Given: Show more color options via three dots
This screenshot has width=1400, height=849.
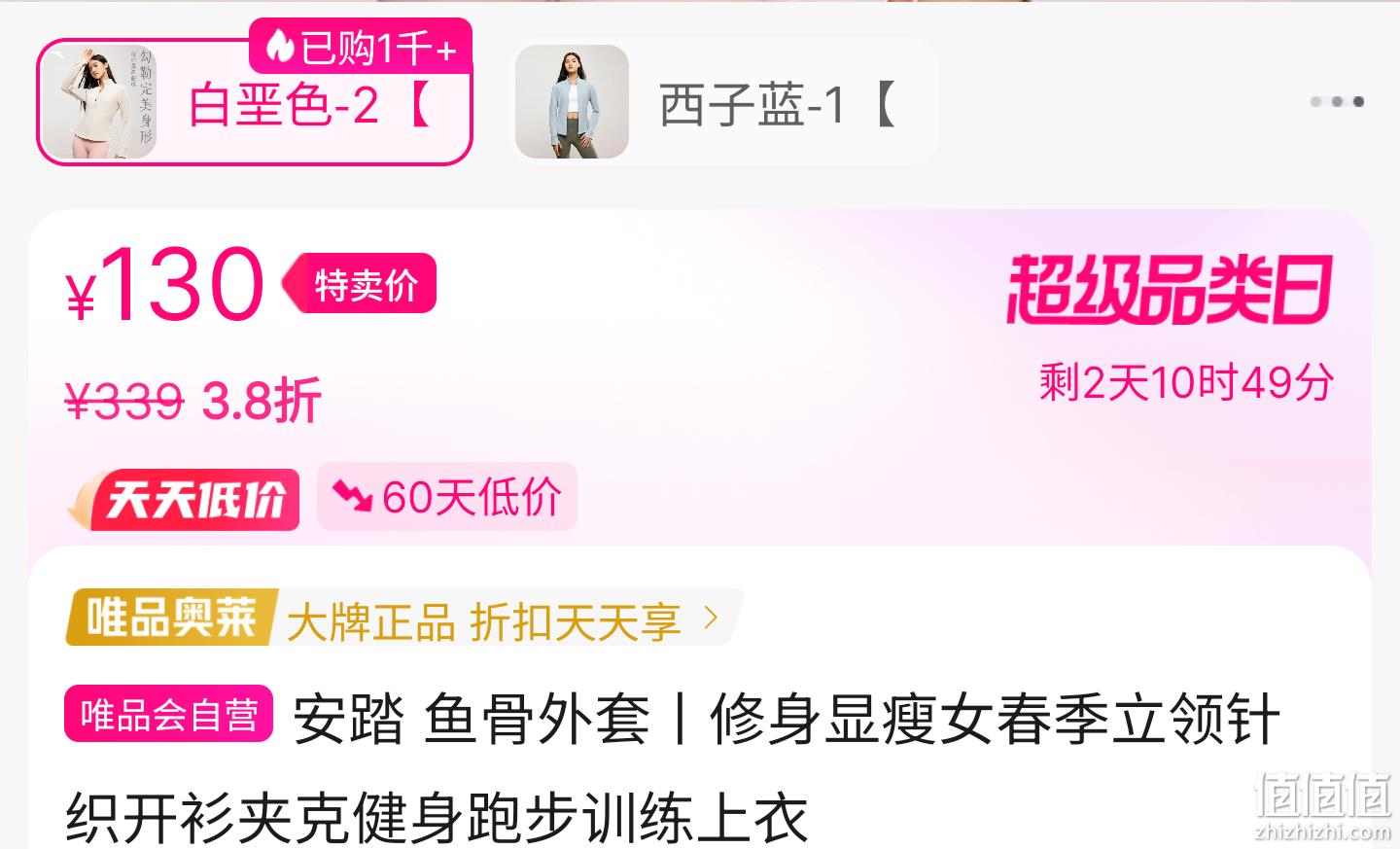Looking at the screenshot, I should (1338, 101).
